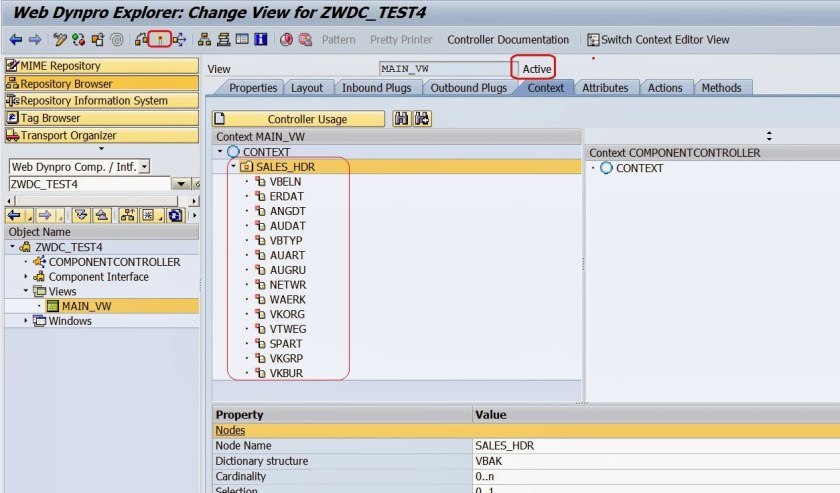Expand the Component Interface node
This screenshot has width=840, height=493.
[25, 277]
